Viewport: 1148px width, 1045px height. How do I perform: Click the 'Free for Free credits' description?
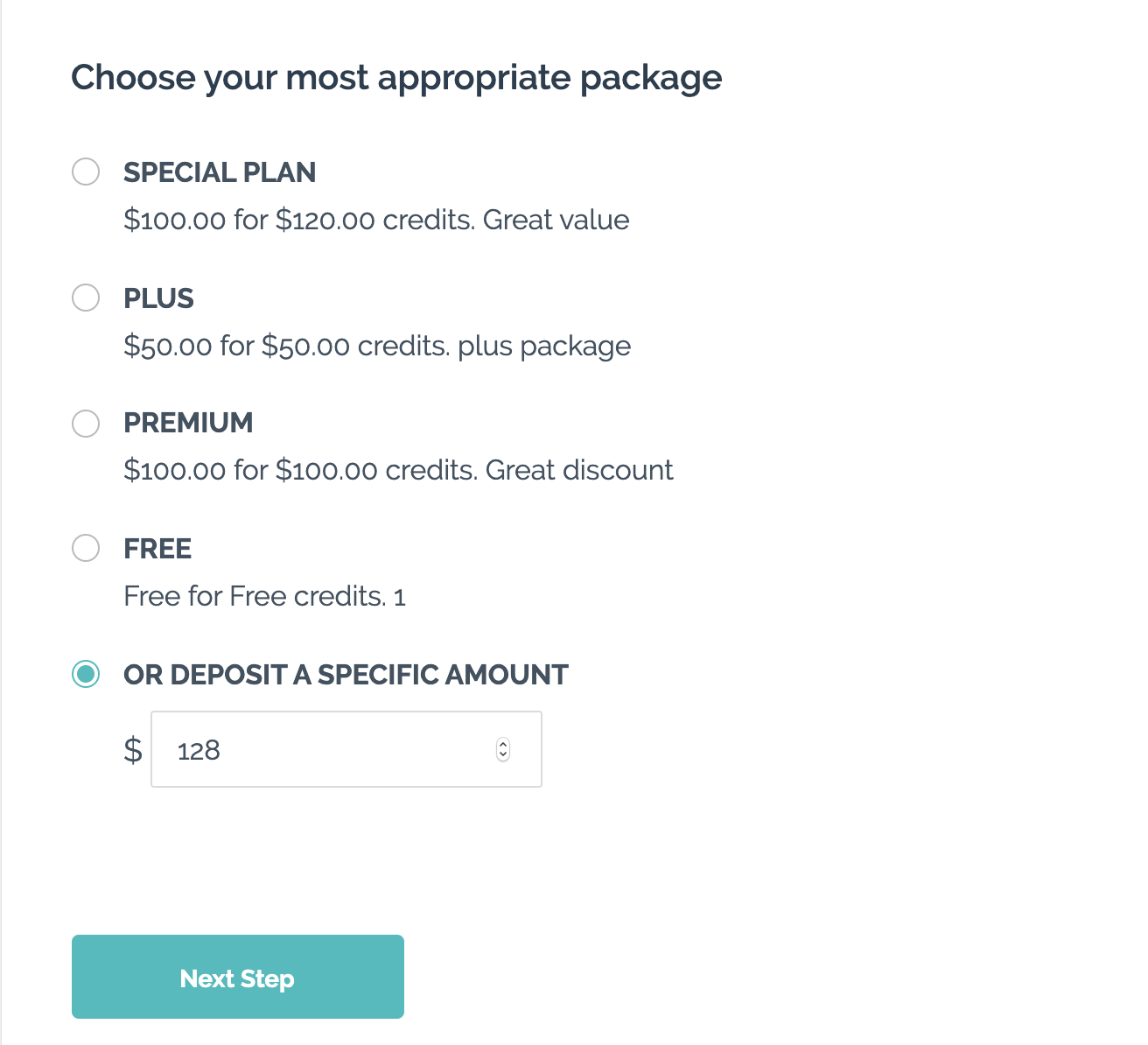click(x=264, y=596)
